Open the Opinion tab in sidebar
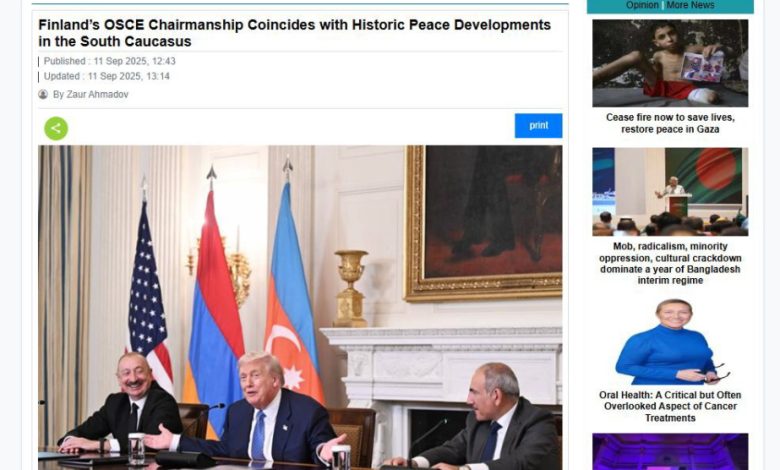This screenshot has height=470, width=780. [642, 5]
